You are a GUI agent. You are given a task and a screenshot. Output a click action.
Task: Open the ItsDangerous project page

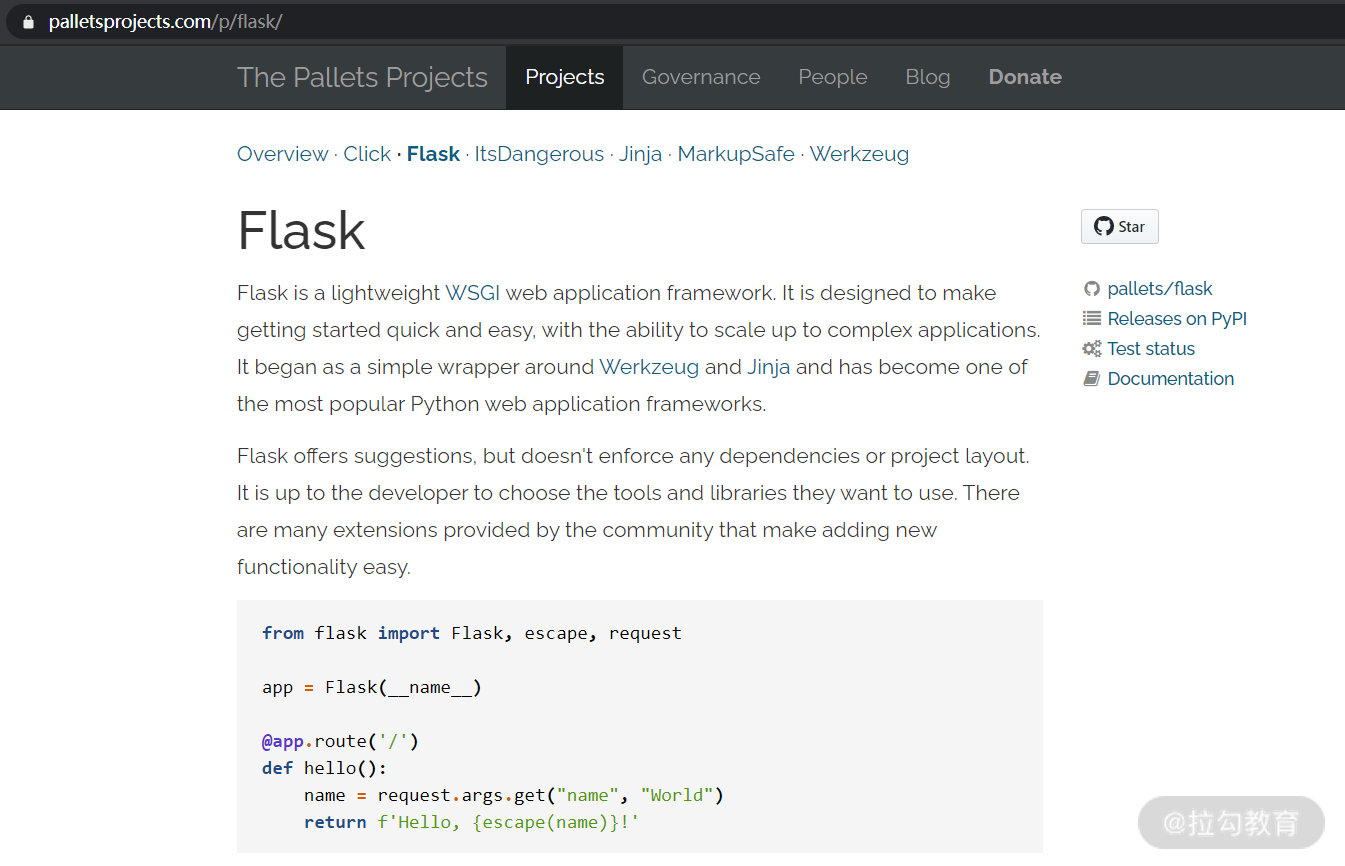[x=539, y=154]
